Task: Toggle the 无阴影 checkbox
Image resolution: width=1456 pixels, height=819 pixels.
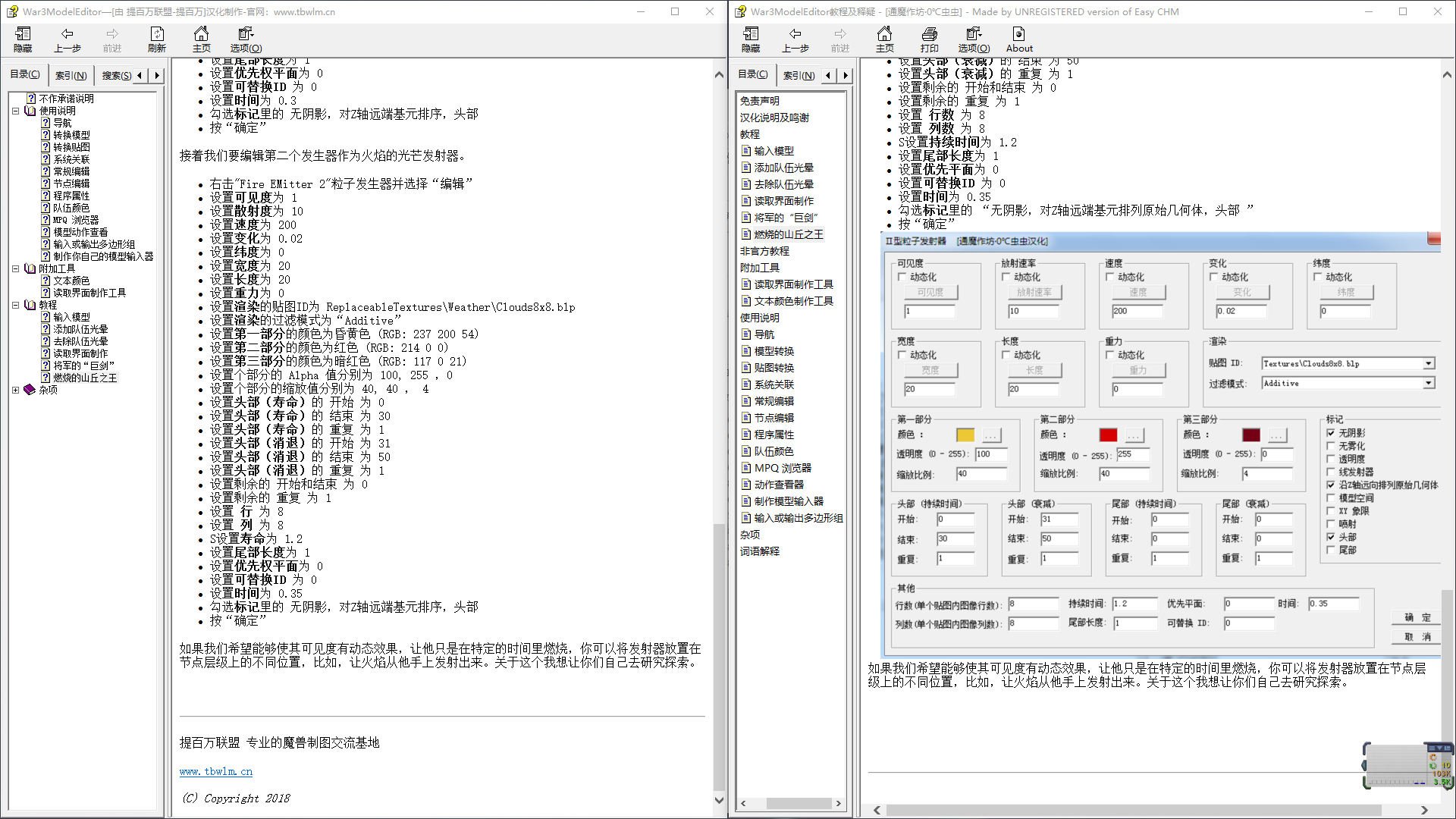Action: coord(1331,433)
